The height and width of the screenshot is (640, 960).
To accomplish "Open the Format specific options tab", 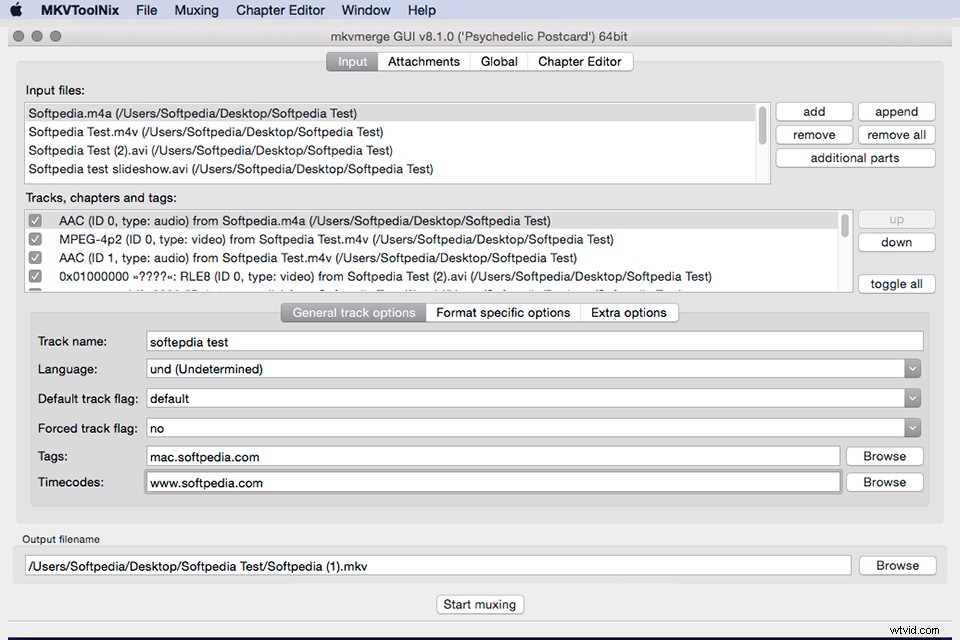I will pos(503,312).
